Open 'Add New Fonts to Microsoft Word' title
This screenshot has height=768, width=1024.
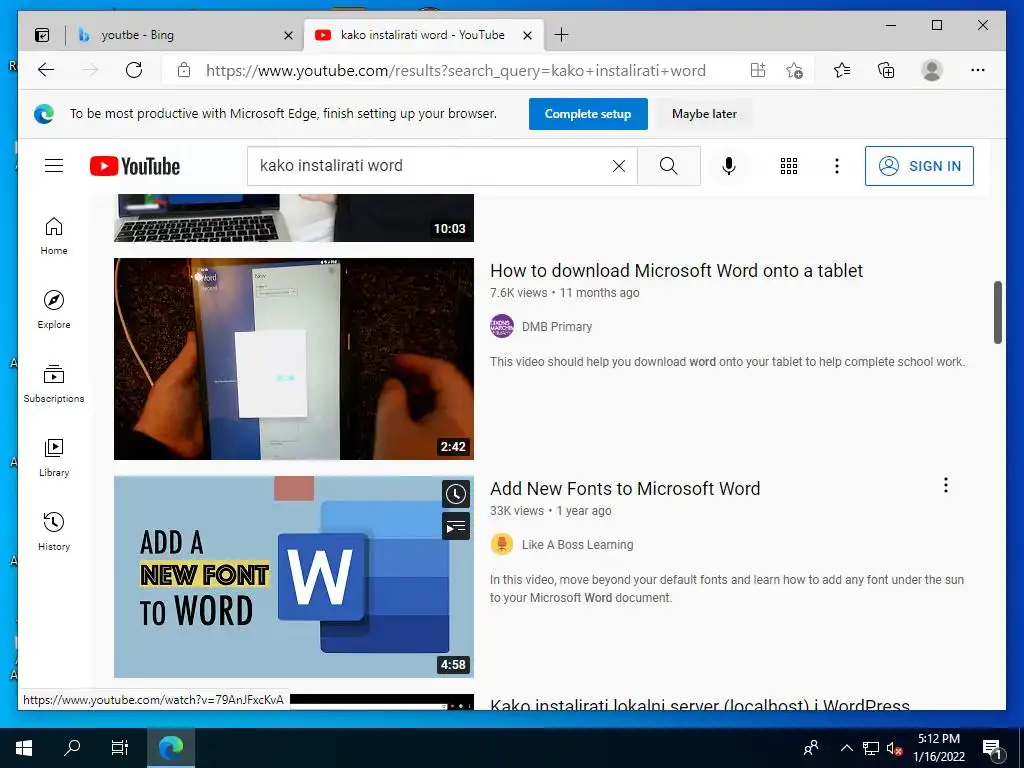(625, 488)
